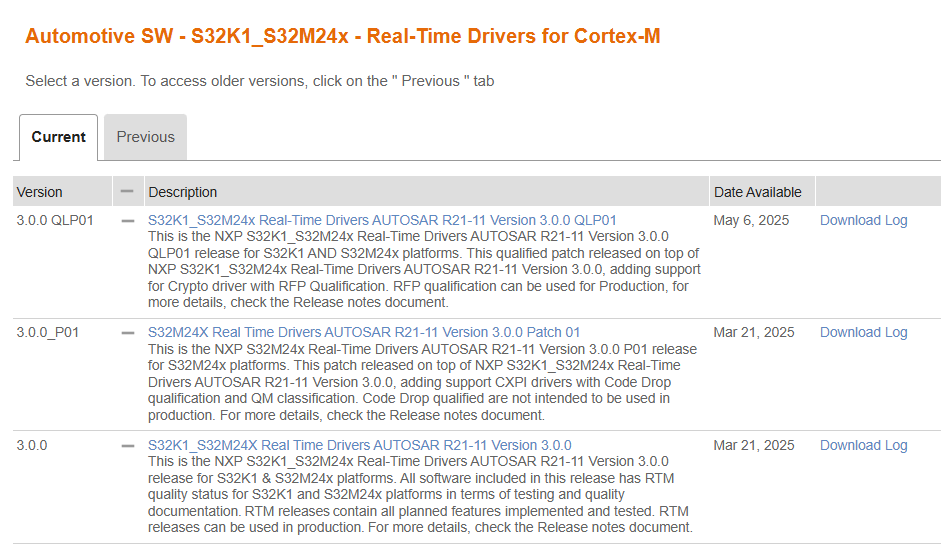Collapse all rows via header minus icon
Screen dimensions: 945x544
tap(127, 192)
